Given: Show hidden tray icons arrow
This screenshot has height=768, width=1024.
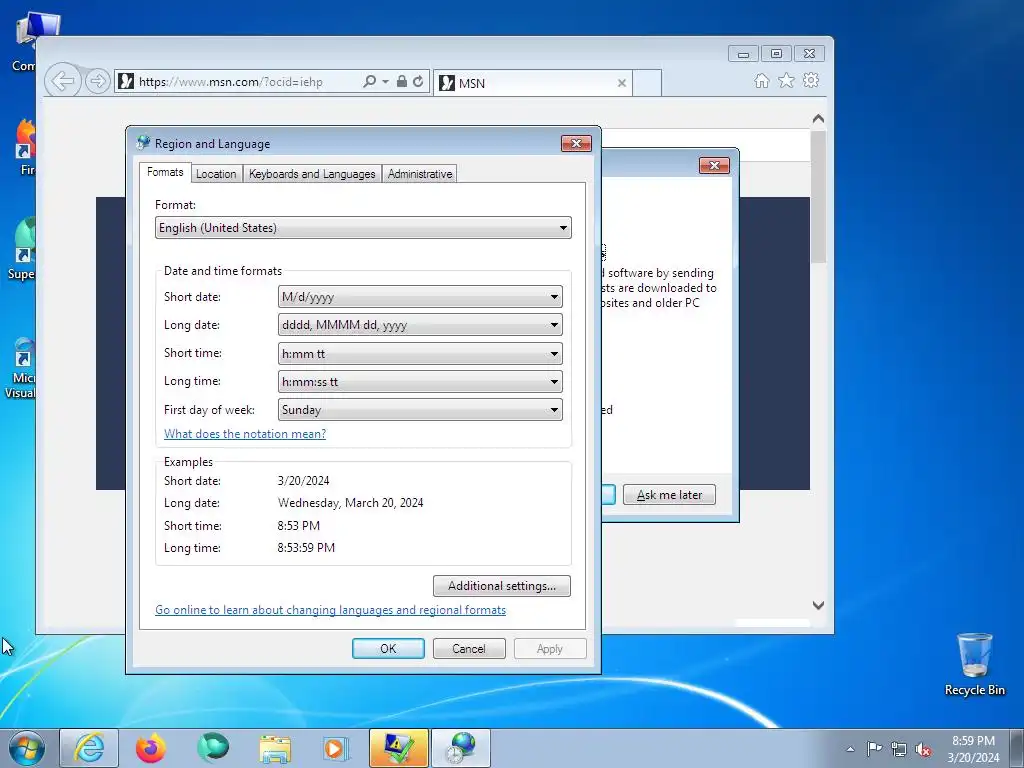Looking at the screenshot, I should 850,749.
